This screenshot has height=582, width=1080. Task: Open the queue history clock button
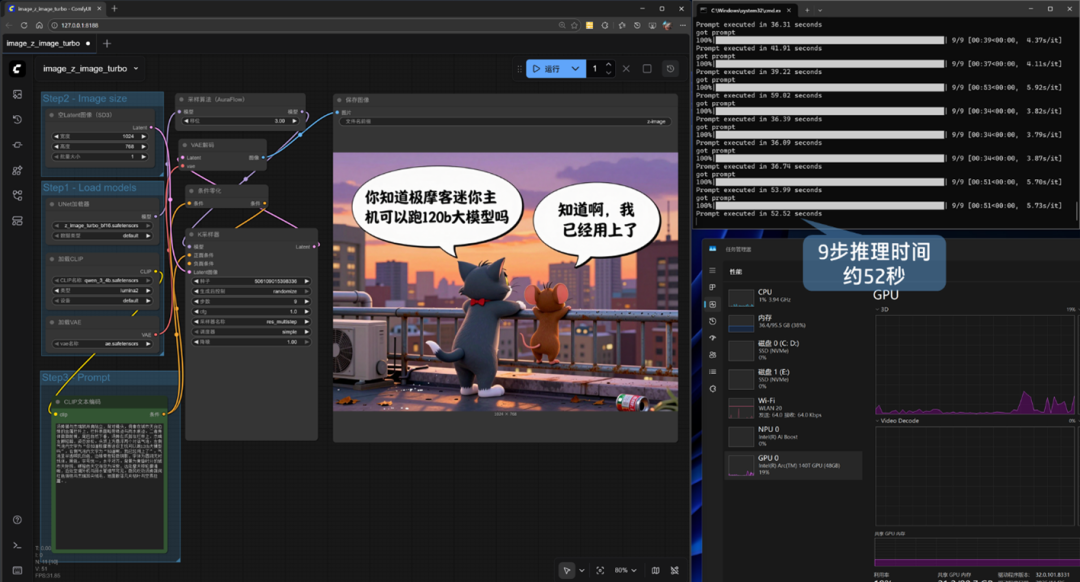pyautogui.click(x=670, y=69)
